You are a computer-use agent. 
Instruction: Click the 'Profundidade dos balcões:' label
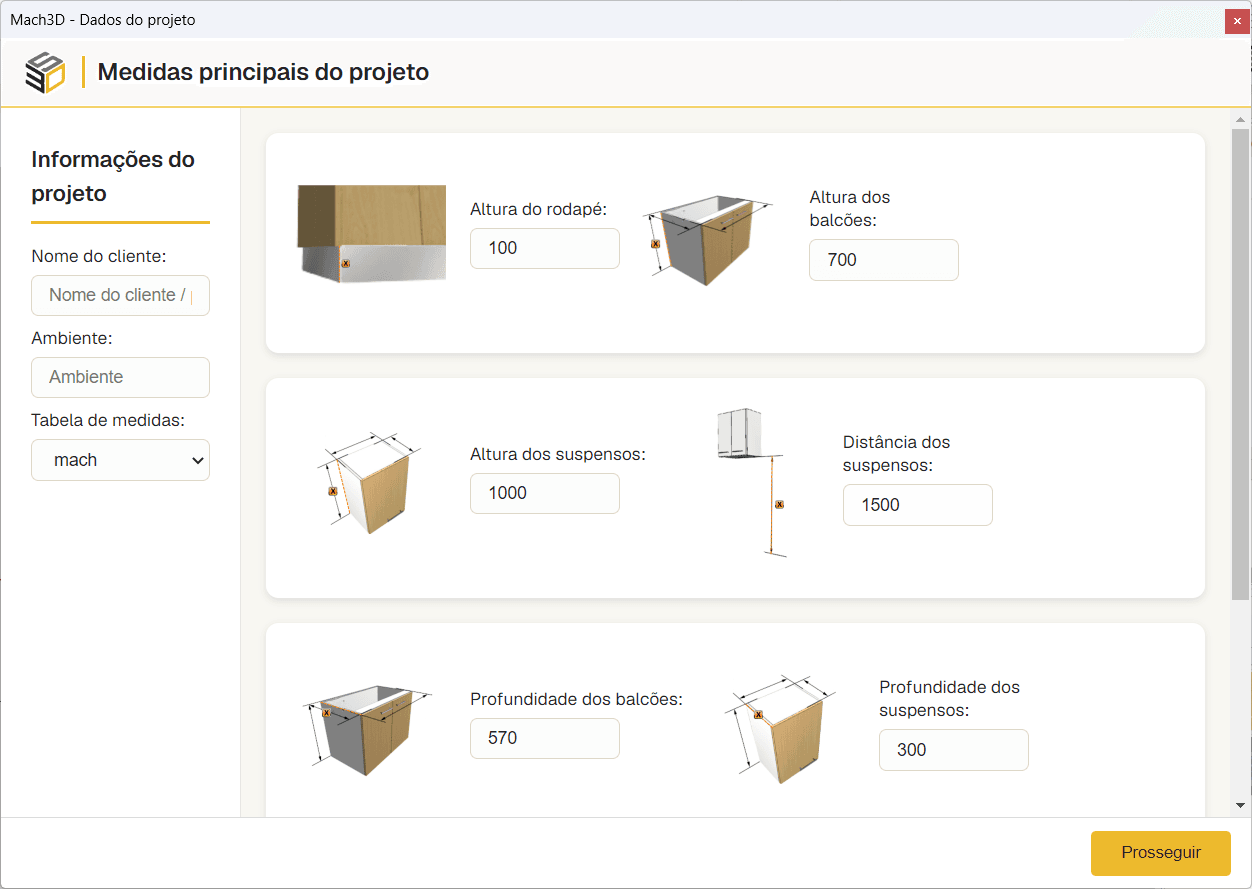point(577,699)
